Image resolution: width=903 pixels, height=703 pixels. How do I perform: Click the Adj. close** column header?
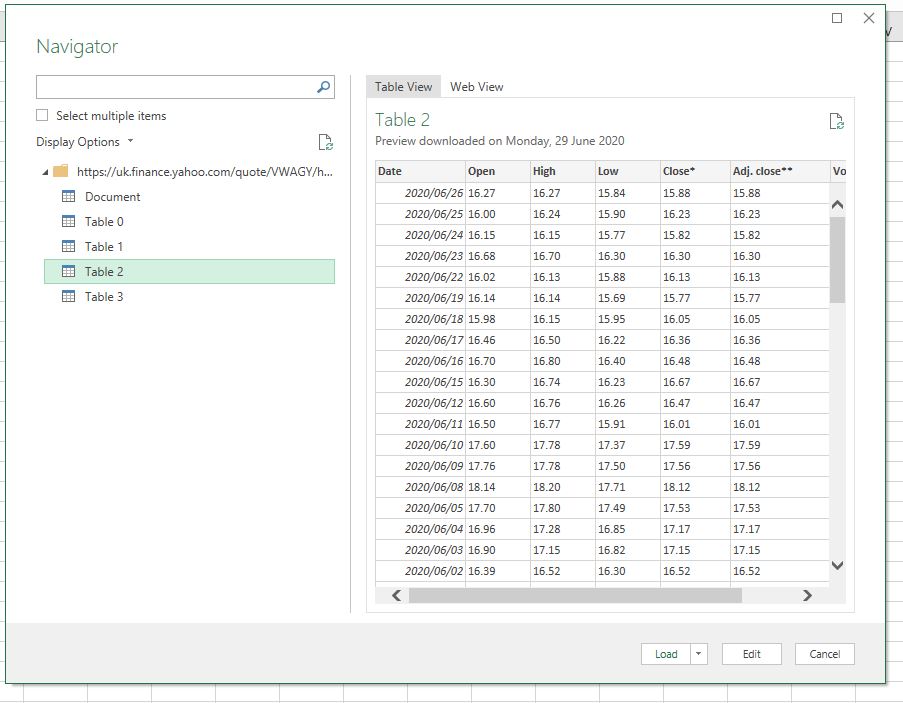click(x=780, y=171)
